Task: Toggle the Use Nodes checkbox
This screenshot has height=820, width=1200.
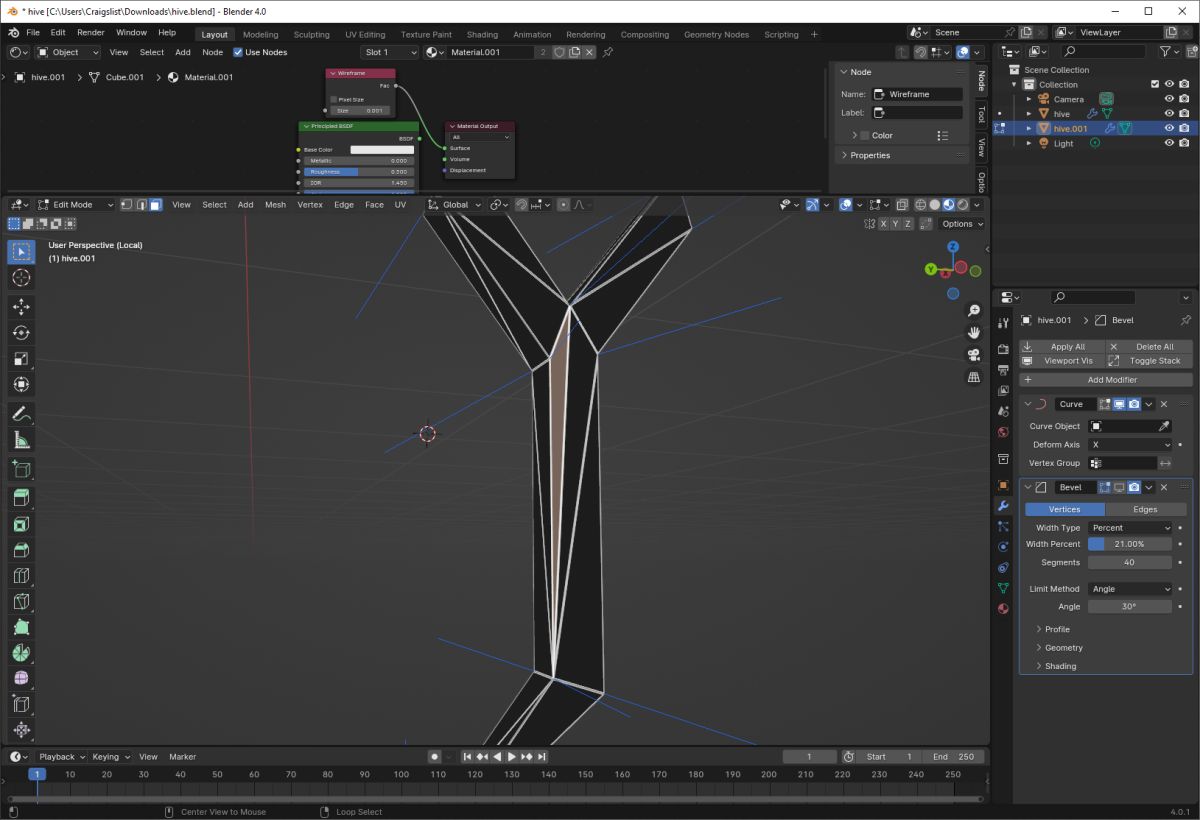Action: [238, 52]
